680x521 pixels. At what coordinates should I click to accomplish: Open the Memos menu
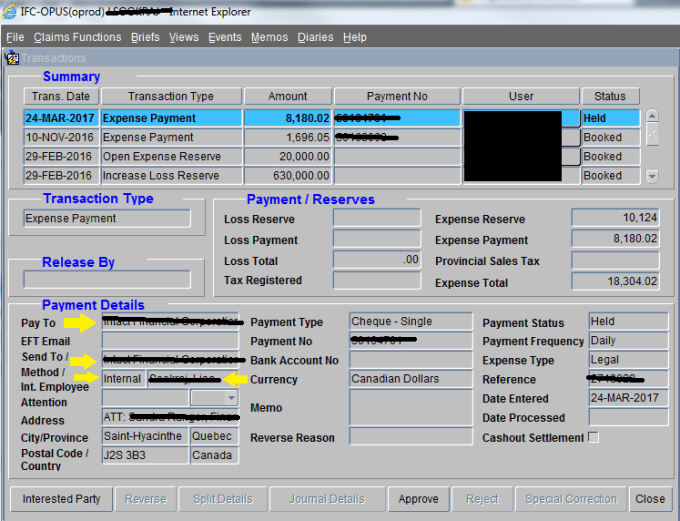pos(269,37)
